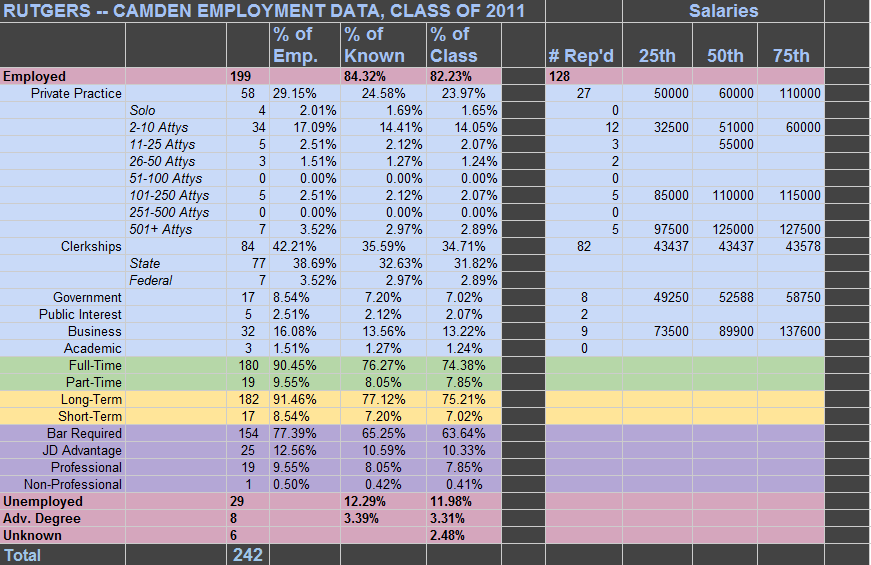871x565 pixels.
Task: Select the '0.42%' Non-Professional cell
Action: click(383, 484)
